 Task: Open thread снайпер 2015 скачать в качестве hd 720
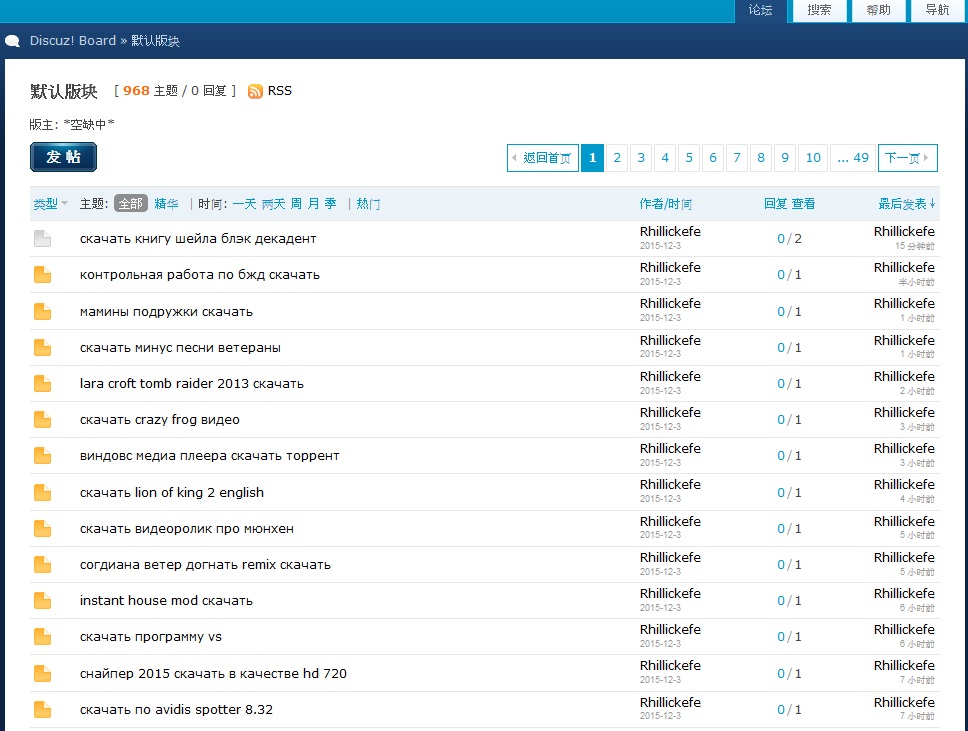pos(213,673)
